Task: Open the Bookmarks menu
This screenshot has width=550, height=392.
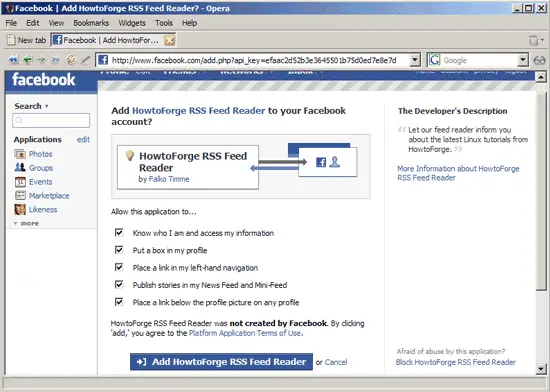Action: coord(91,23)
